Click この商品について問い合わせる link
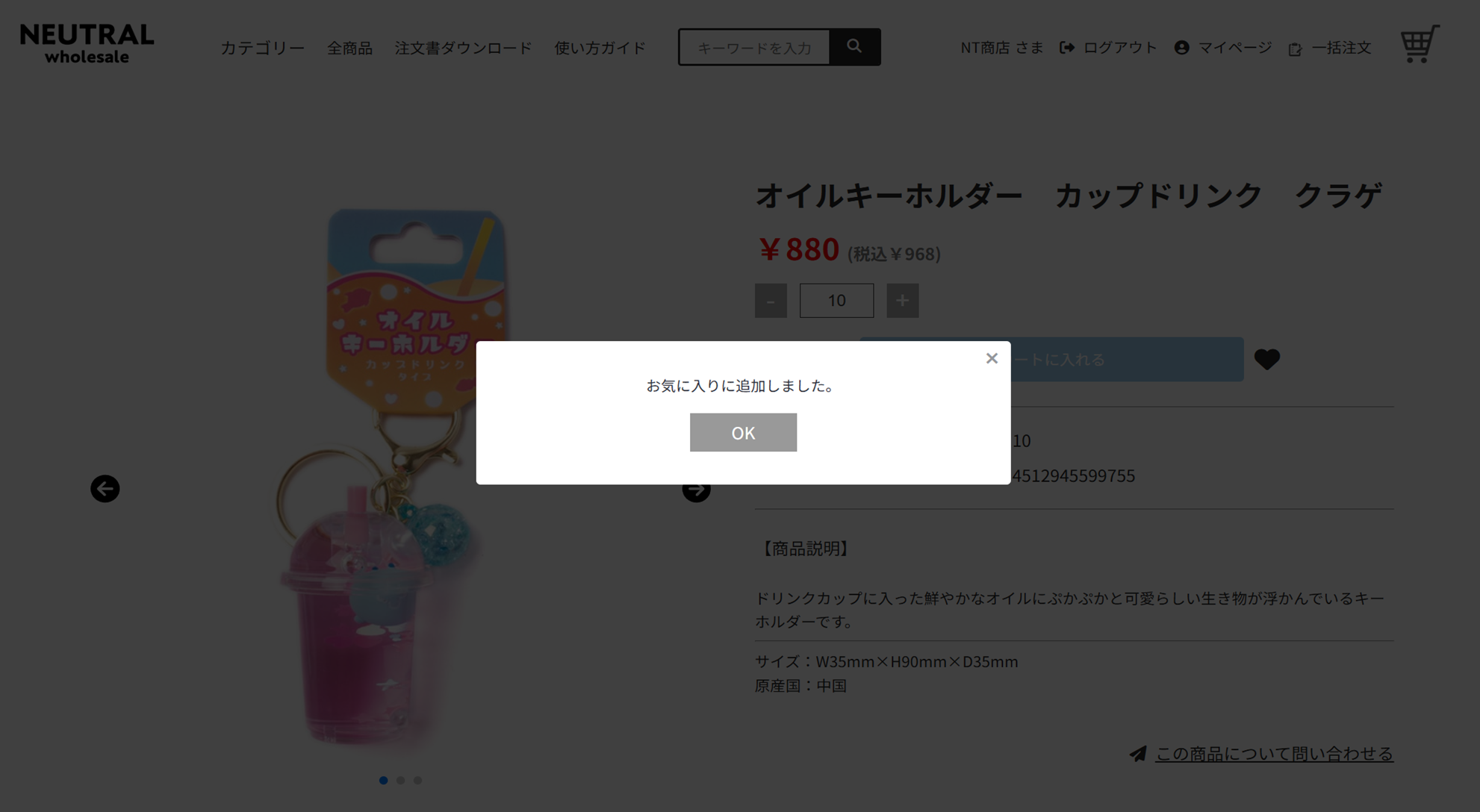This screenshot has height=812, width=1480. (1275, 754)
